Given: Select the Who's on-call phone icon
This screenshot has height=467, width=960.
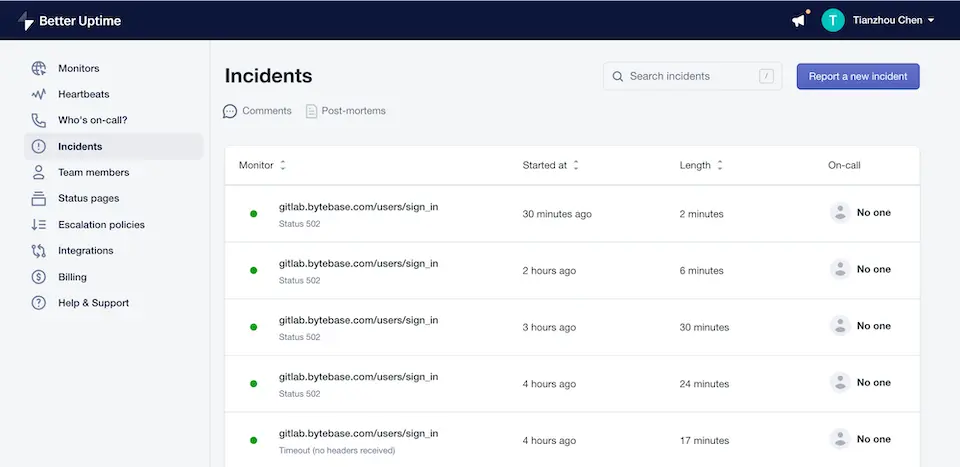Looking at the screenshot, I should click(39, 120).
